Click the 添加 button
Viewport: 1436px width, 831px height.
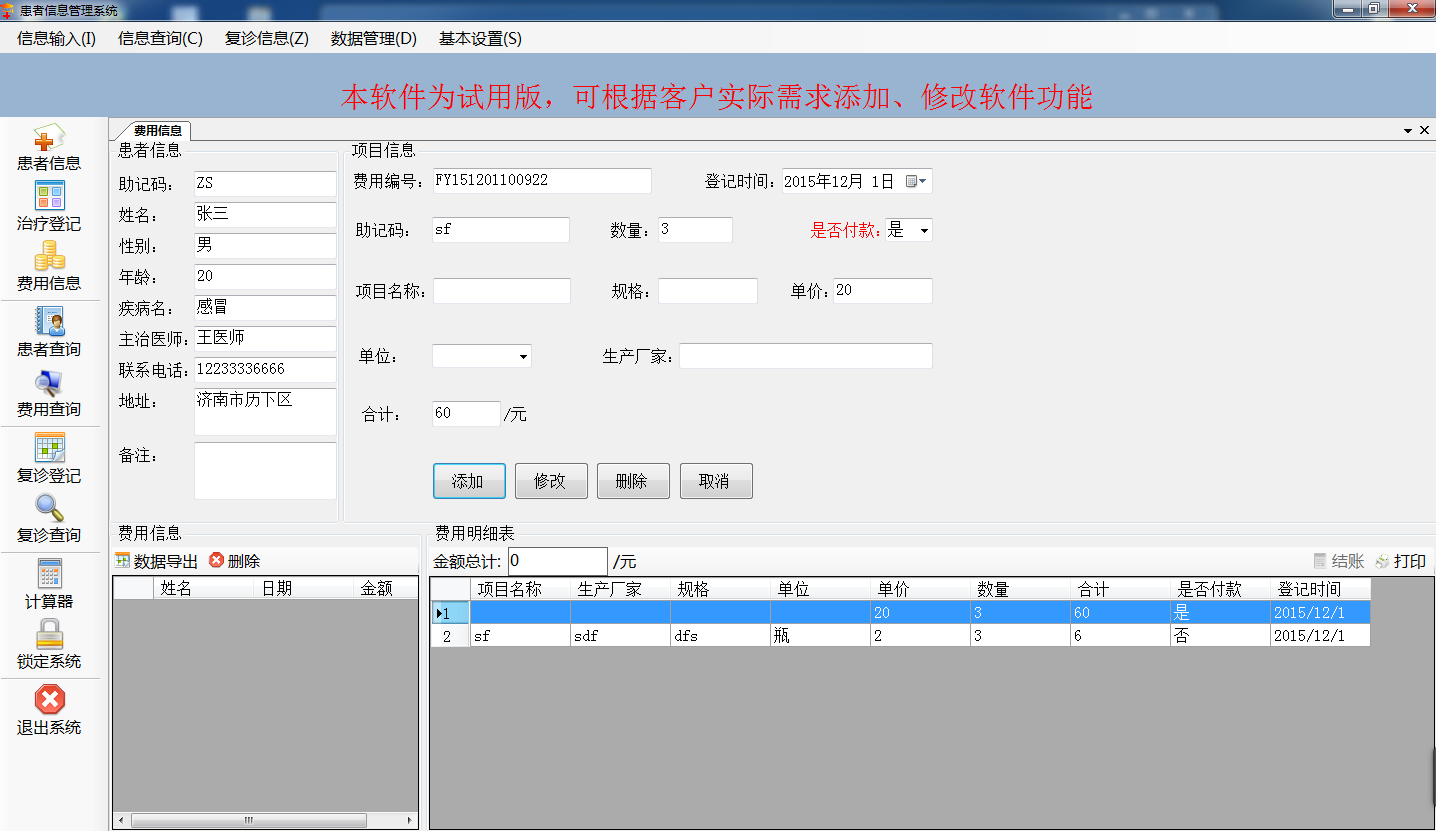pos(469,481)
